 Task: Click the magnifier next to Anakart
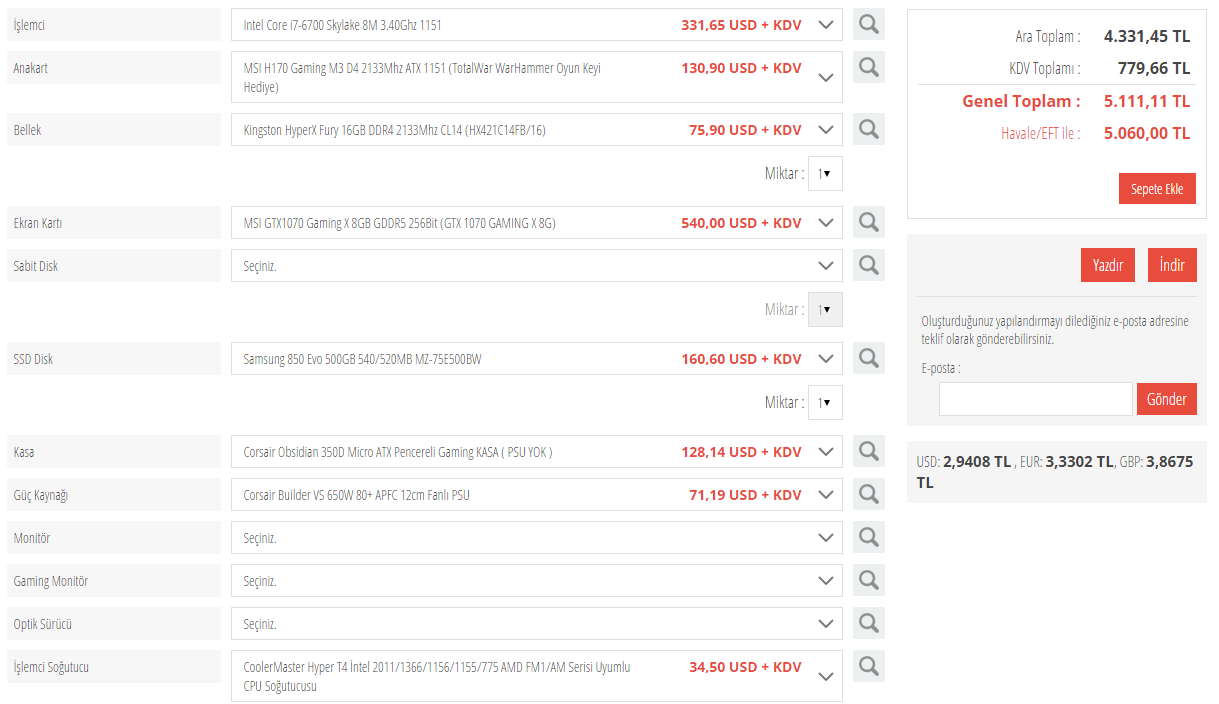point(868,67)
